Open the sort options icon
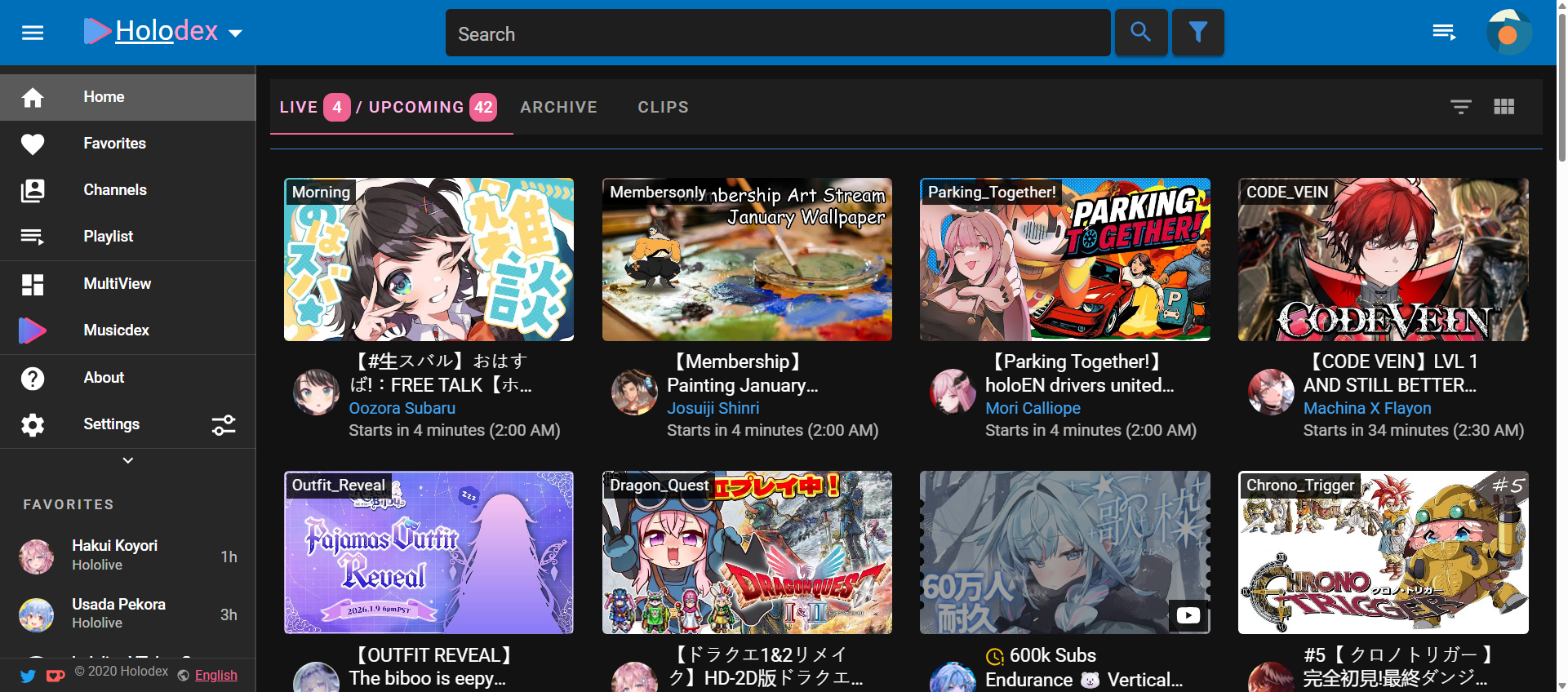 coord(1461,107)
